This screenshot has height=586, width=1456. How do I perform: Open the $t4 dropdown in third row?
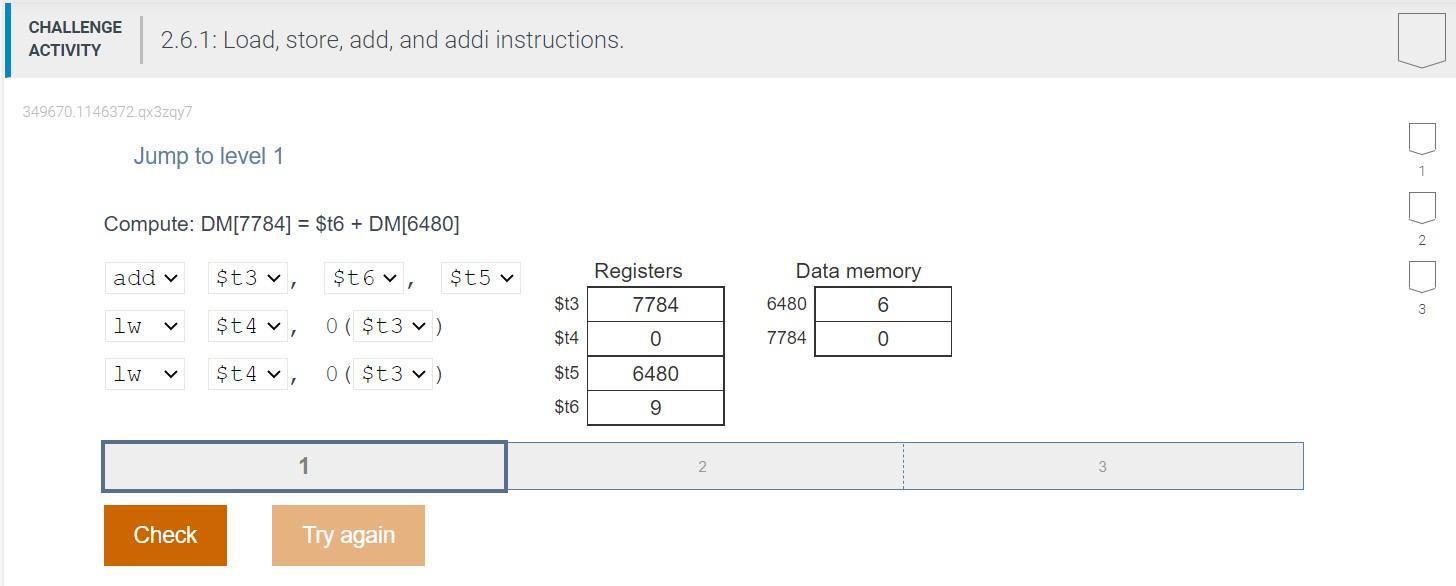[246, 373]
